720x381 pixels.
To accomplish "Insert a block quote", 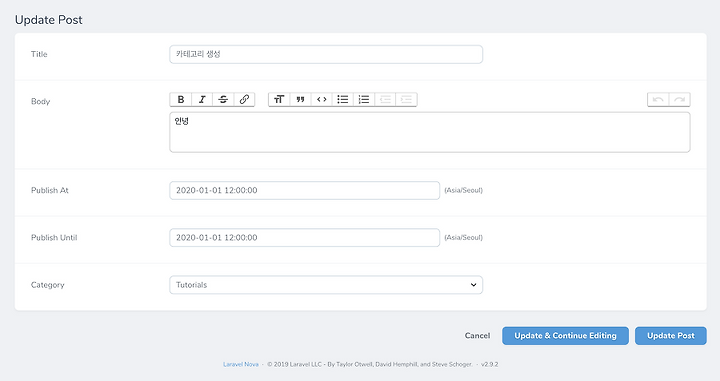I will pyautogui.click(x=300, y=99).
